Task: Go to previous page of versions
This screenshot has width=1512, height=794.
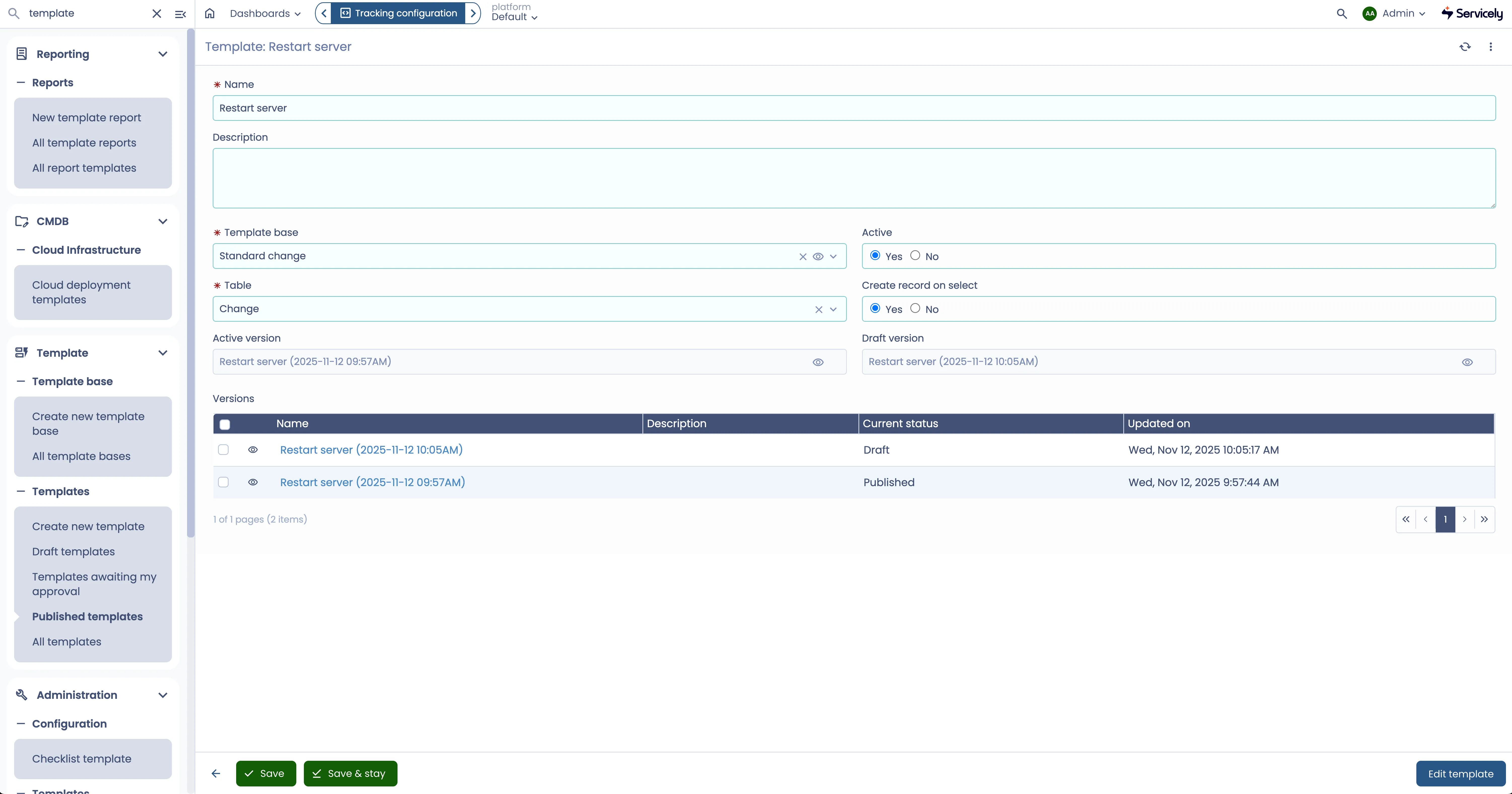Action: coord(1426,519)
